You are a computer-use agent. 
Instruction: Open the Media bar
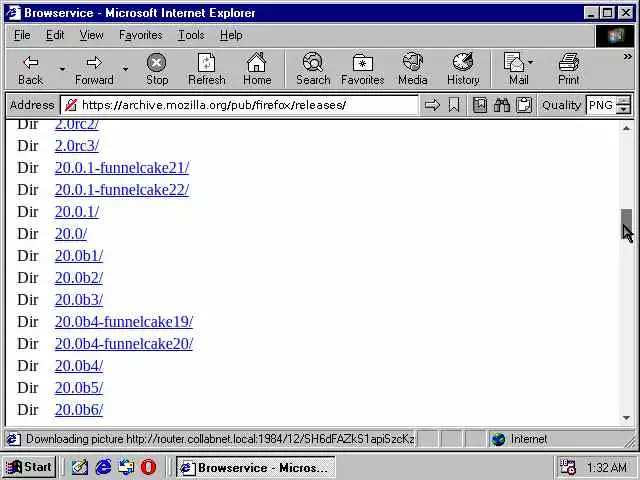pos(413,69)
